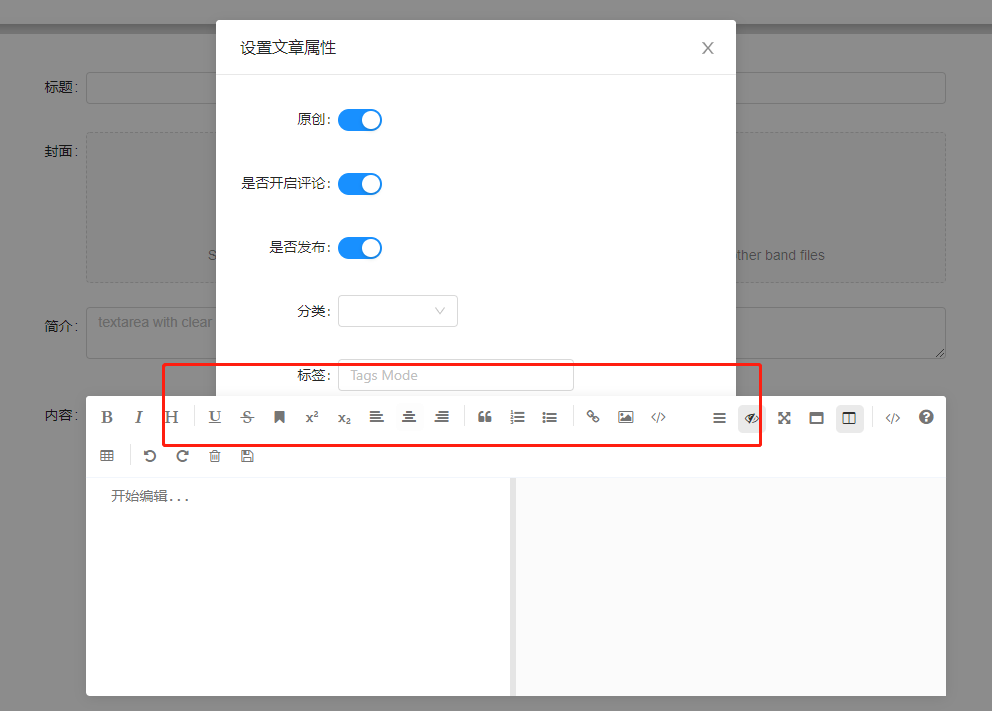Insert a table in the editor

[x=107, y=456]
